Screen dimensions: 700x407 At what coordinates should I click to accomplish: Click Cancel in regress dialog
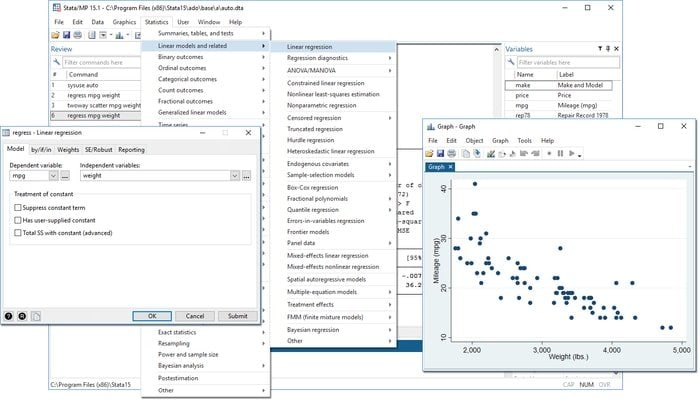[x=195, y=316]
